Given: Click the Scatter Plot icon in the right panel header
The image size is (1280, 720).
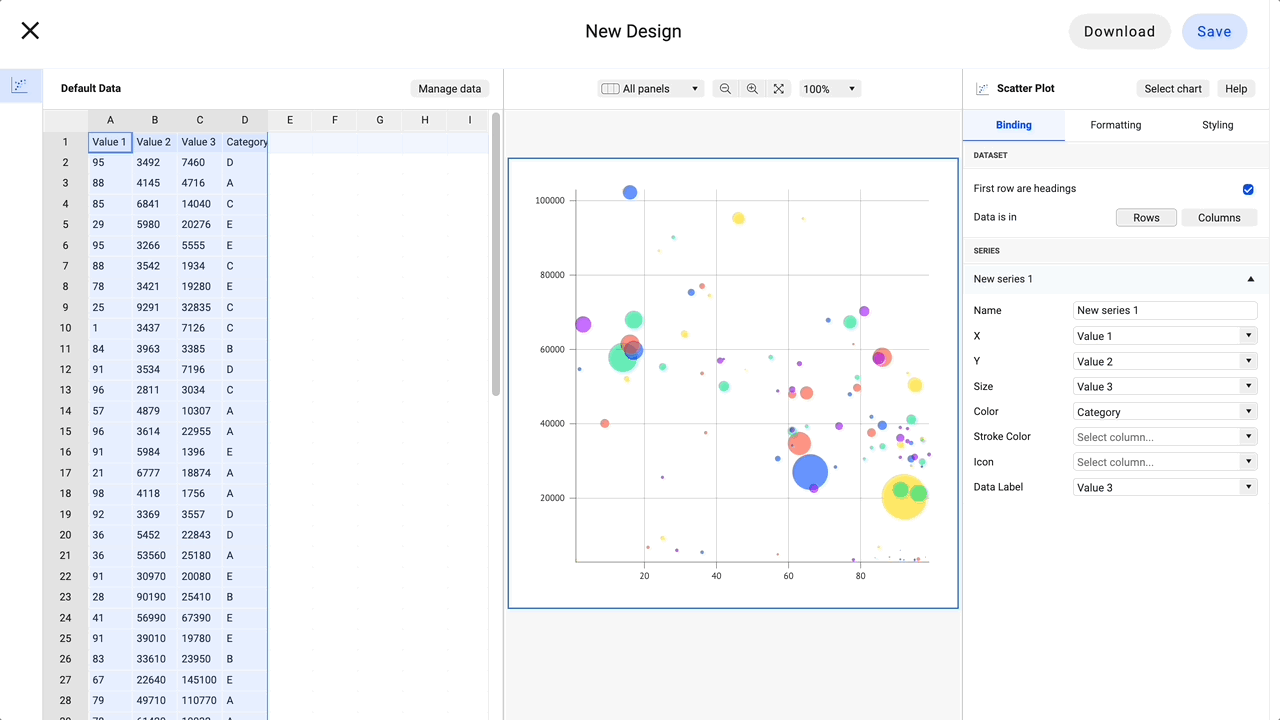Looking at the screenshot, I should [981, 88].
